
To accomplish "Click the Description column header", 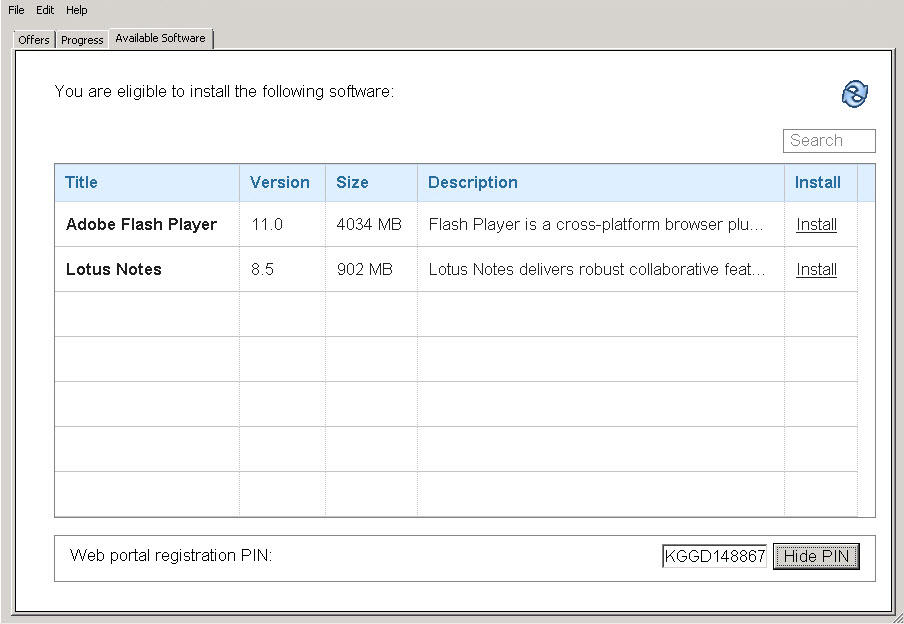I will (472, 182).
